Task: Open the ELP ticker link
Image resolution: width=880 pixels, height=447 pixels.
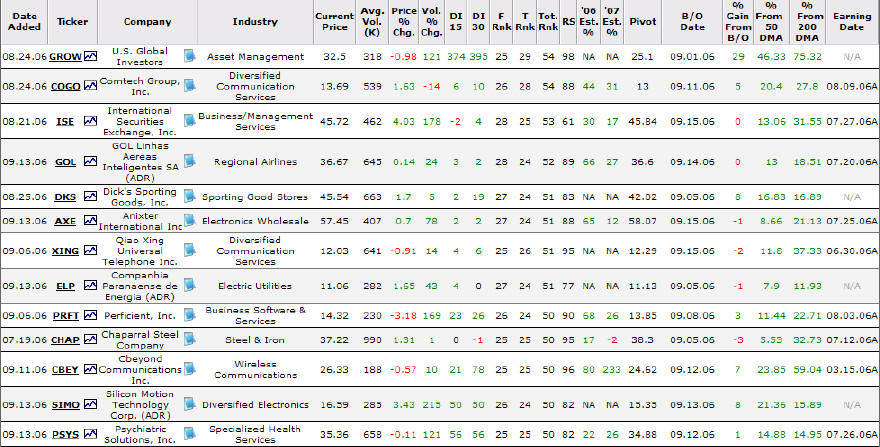Action: tap(66, 286)
